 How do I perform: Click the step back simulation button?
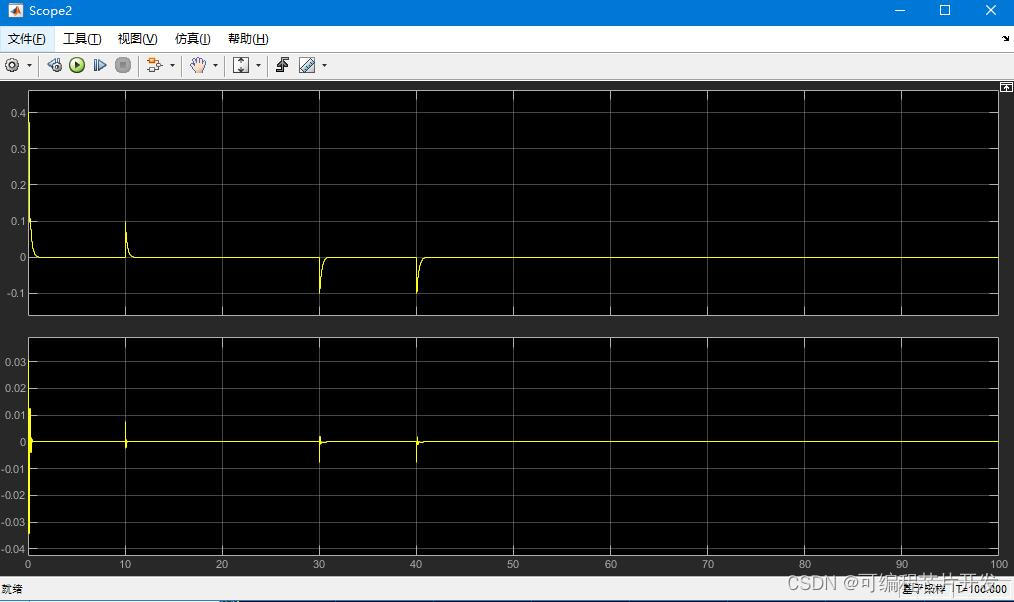coord(55,65)
